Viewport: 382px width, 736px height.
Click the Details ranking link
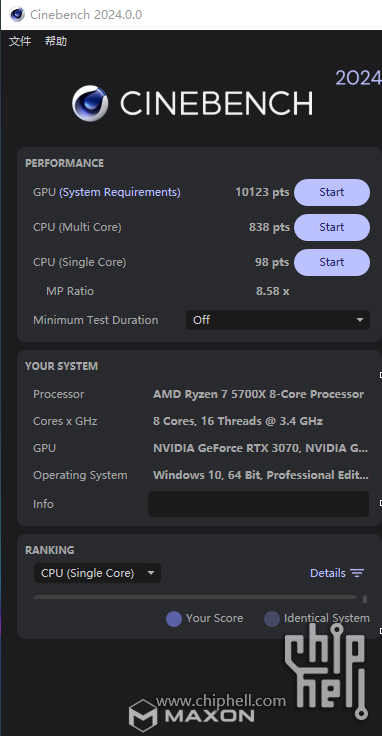point(328,573)
